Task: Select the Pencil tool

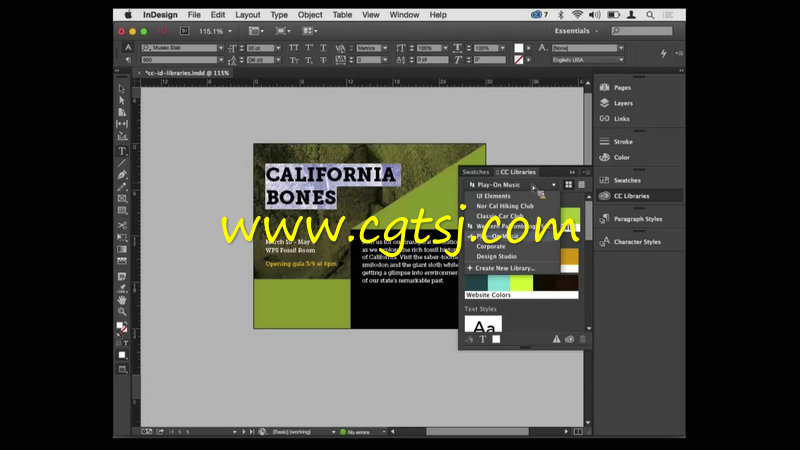Action: (x=121, y=187)
